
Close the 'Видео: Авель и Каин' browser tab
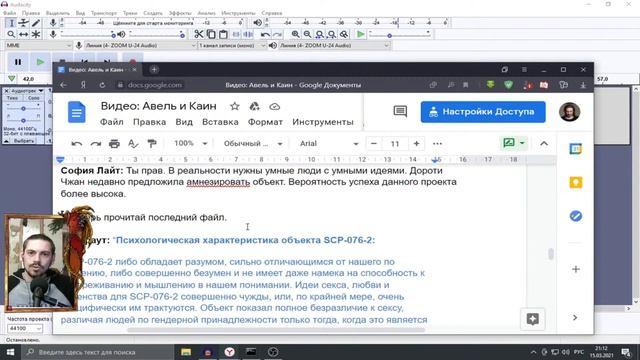click(x=134, y=70)
